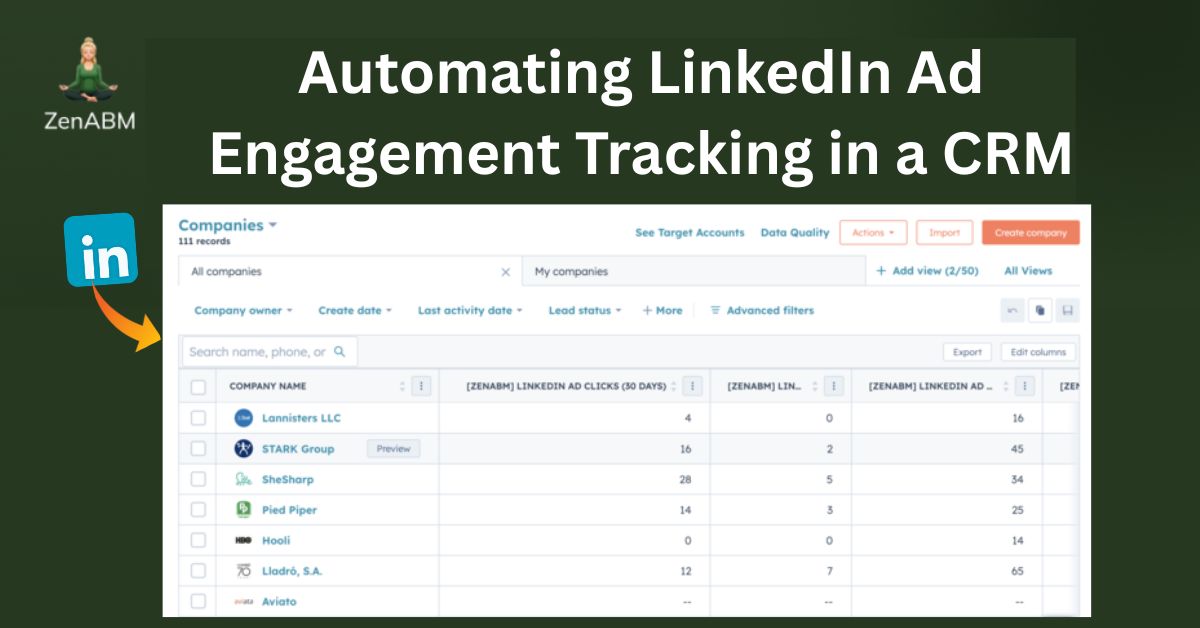The height and width of the screenshot is (628, 1200).
Task: Click the Pied Piper company logo
Action: 243,510
